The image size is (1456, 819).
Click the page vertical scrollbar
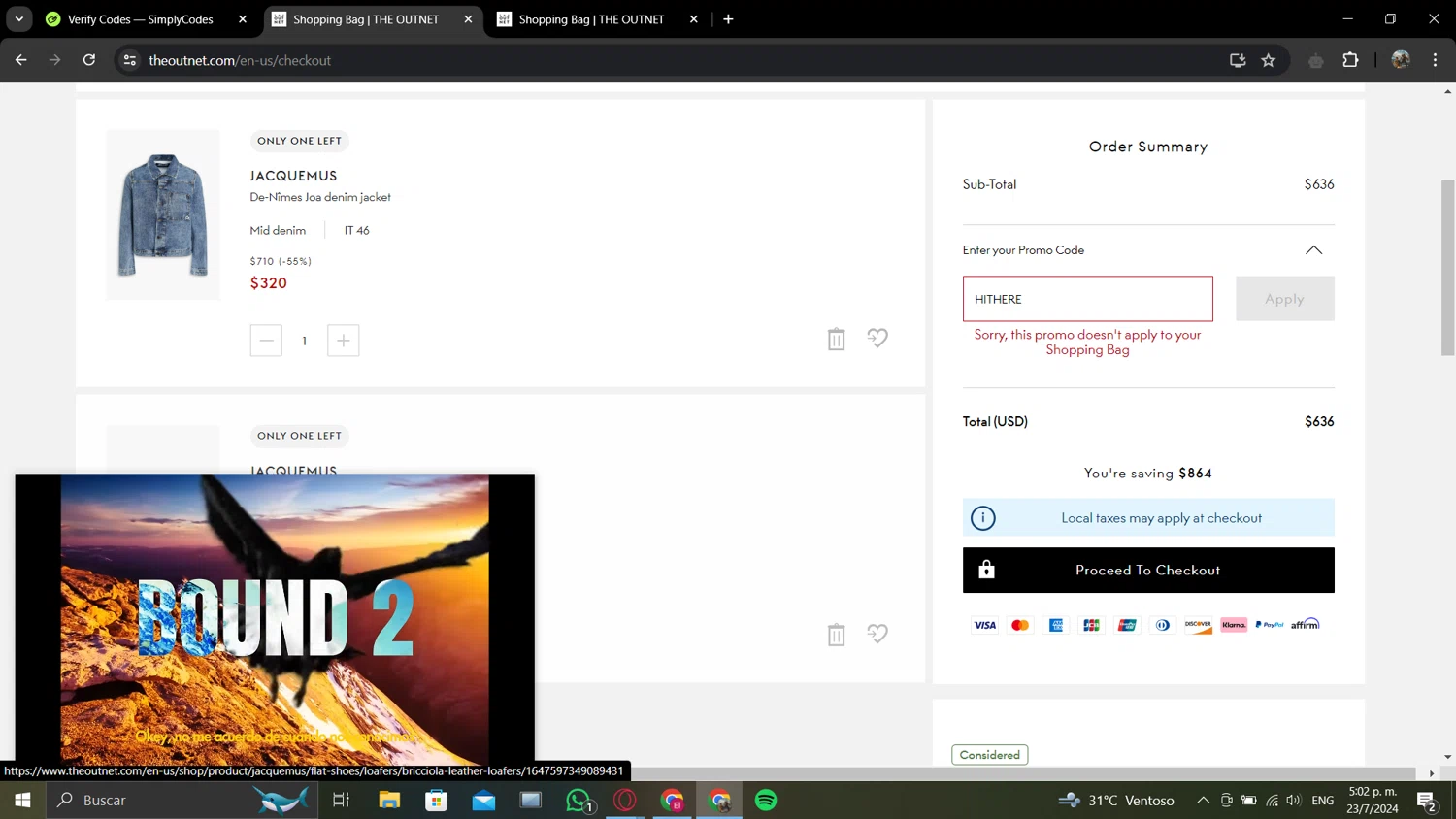(1447, 267)
